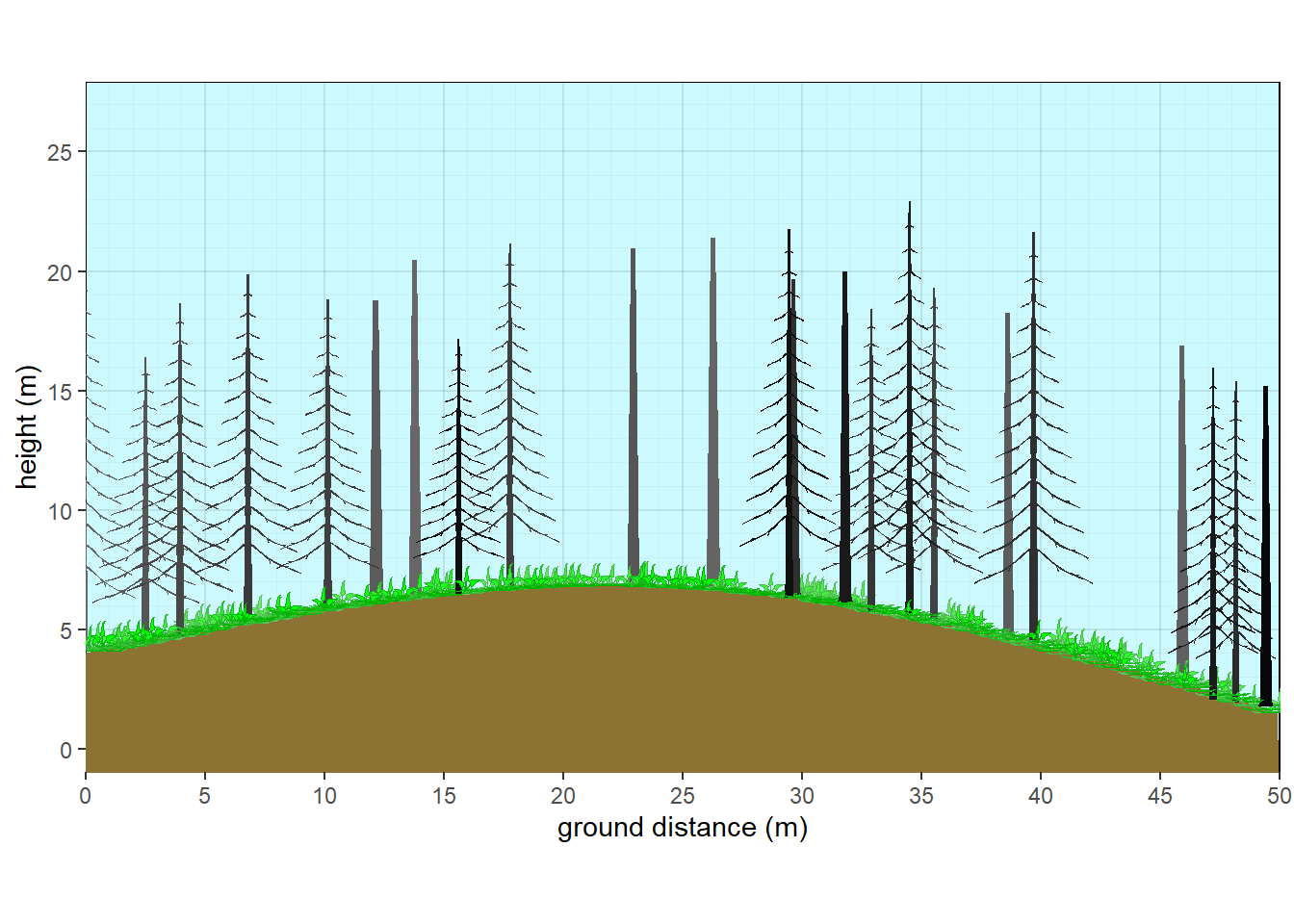Select the 45 tick label on the x-axis
The image size is (1294, 924).
pyautogui.click(x=1159, y=796)
